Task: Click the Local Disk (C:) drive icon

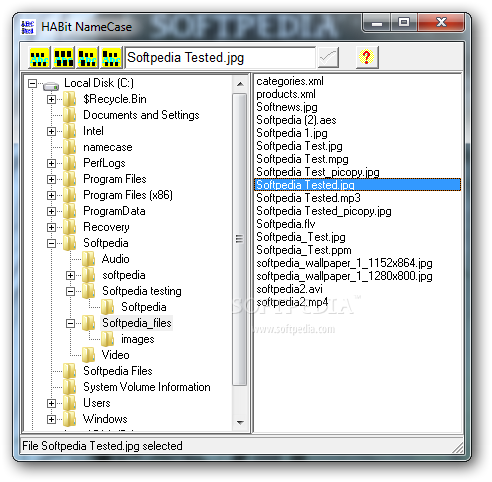Action: coord(51,86)
